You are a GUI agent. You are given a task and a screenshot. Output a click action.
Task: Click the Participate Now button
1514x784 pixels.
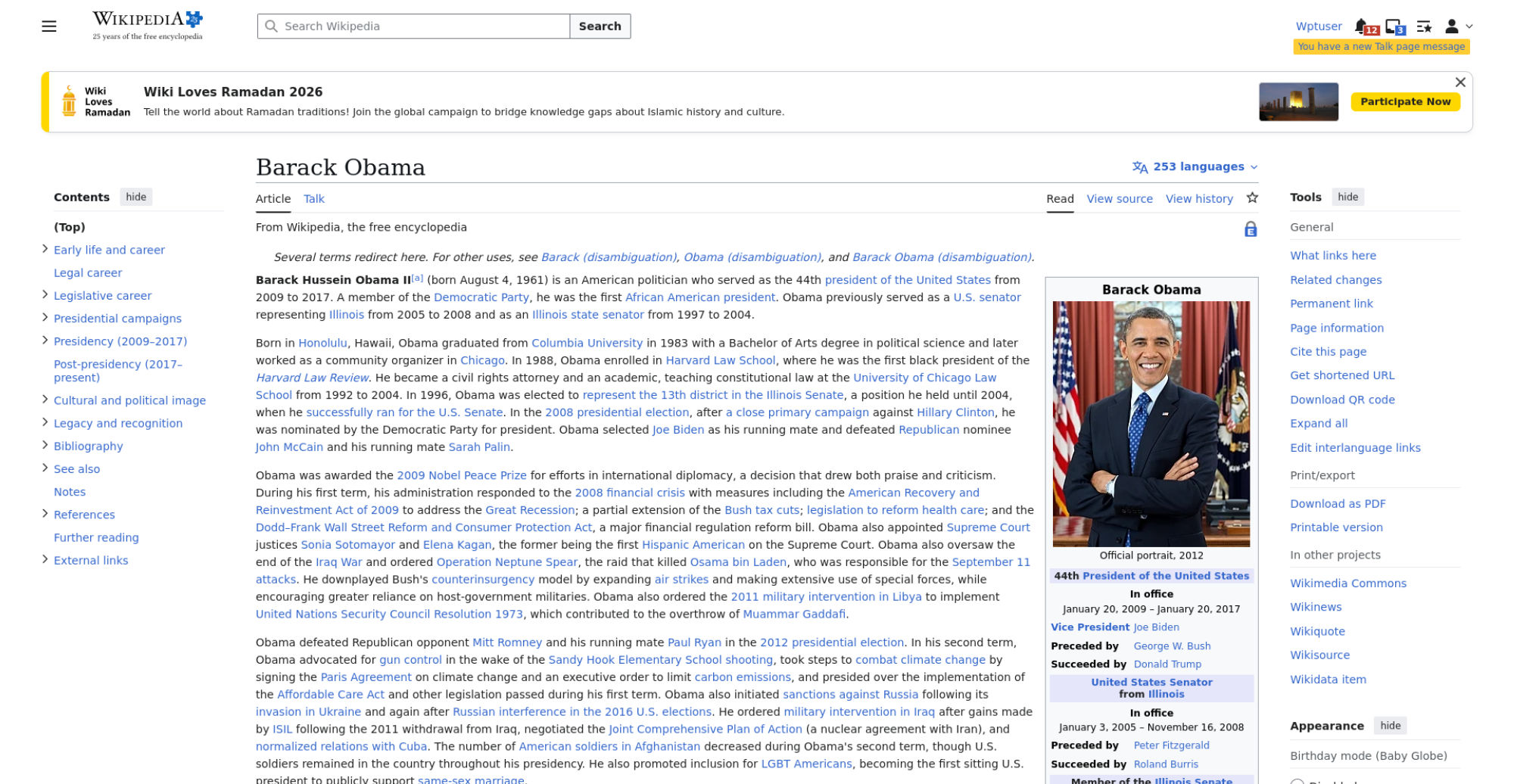click(1405, 101)
